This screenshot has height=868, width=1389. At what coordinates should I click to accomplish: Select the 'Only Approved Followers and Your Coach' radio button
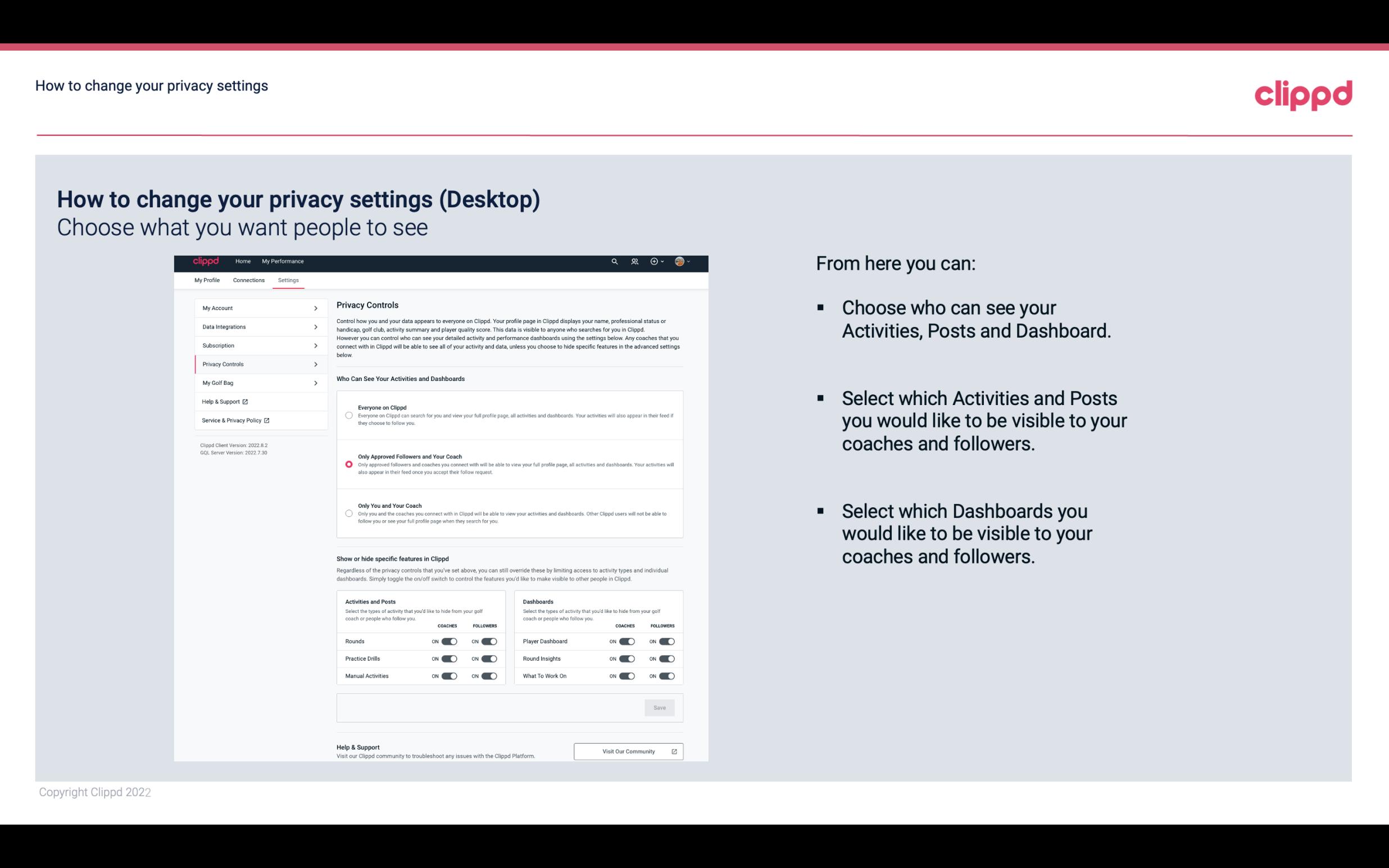pos(349,463)
